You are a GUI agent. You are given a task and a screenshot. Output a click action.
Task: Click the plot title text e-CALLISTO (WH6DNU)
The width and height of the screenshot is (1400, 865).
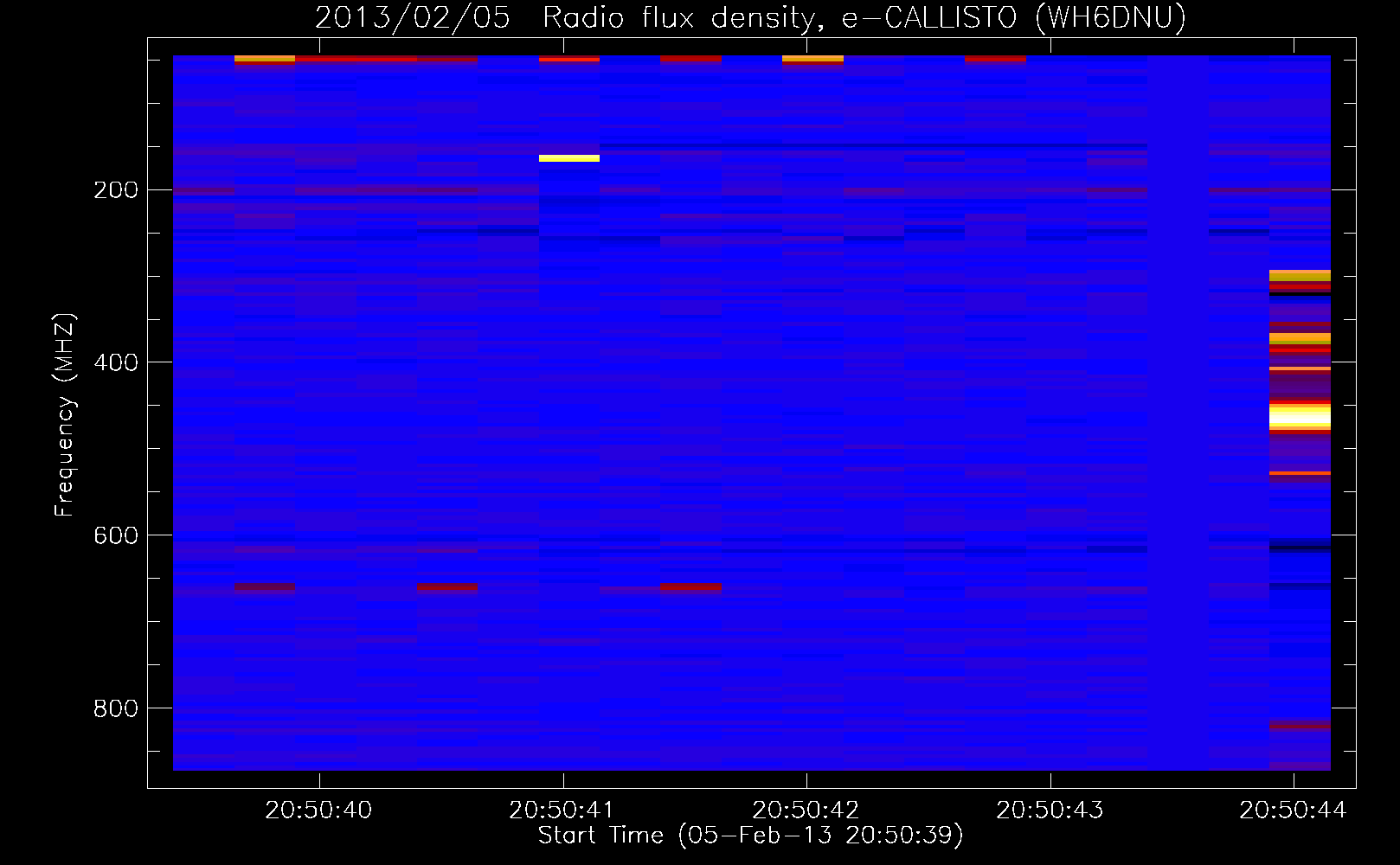1013,17
